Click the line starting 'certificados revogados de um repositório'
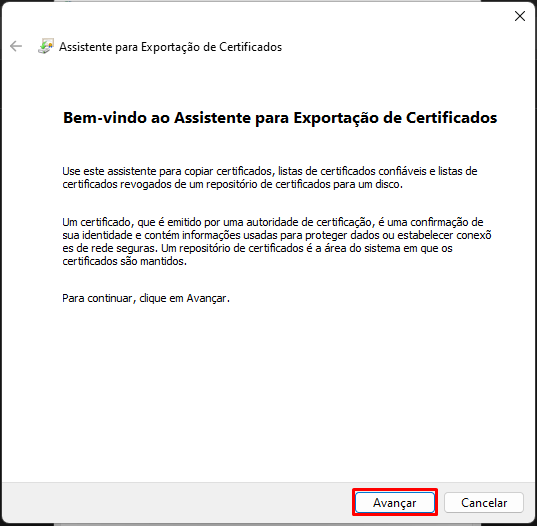This screenshot has width=537, height=526. [233, 184]
